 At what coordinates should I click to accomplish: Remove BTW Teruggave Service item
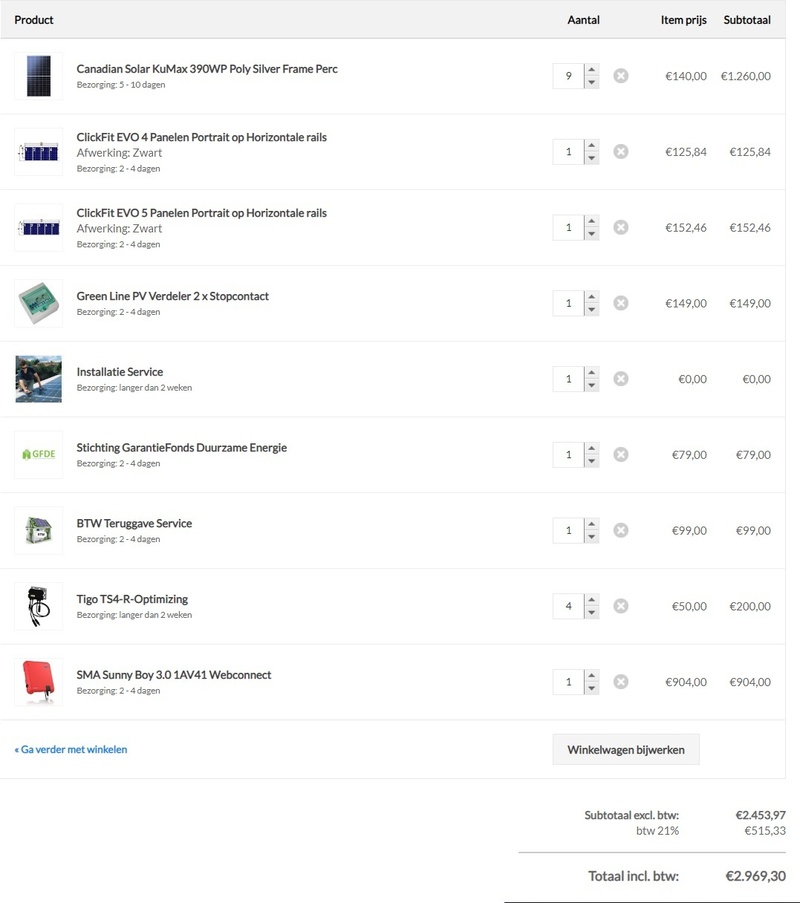620,531
